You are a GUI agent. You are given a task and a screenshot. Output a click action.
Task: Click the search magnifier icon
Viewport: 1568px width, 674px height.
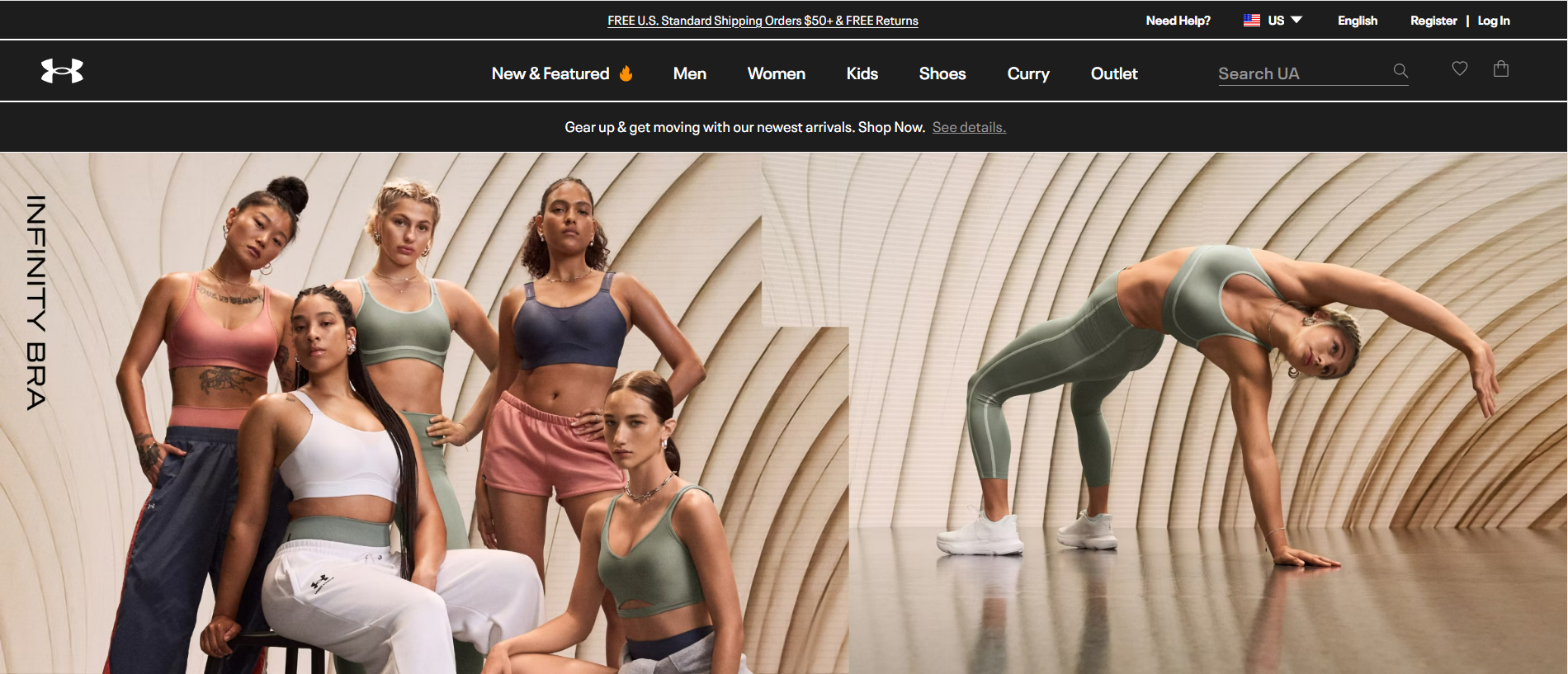coord(1400,71)
